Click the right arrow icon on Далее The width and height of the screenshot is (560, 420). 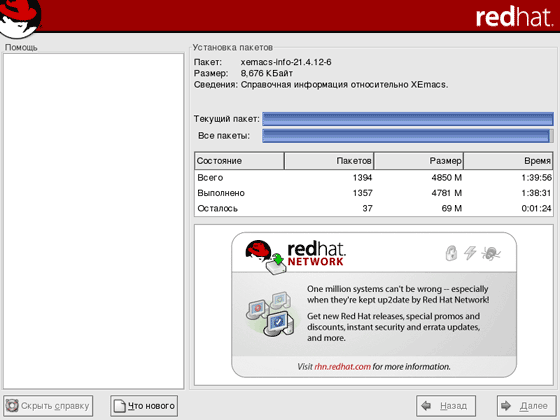[x=506, y=405]
